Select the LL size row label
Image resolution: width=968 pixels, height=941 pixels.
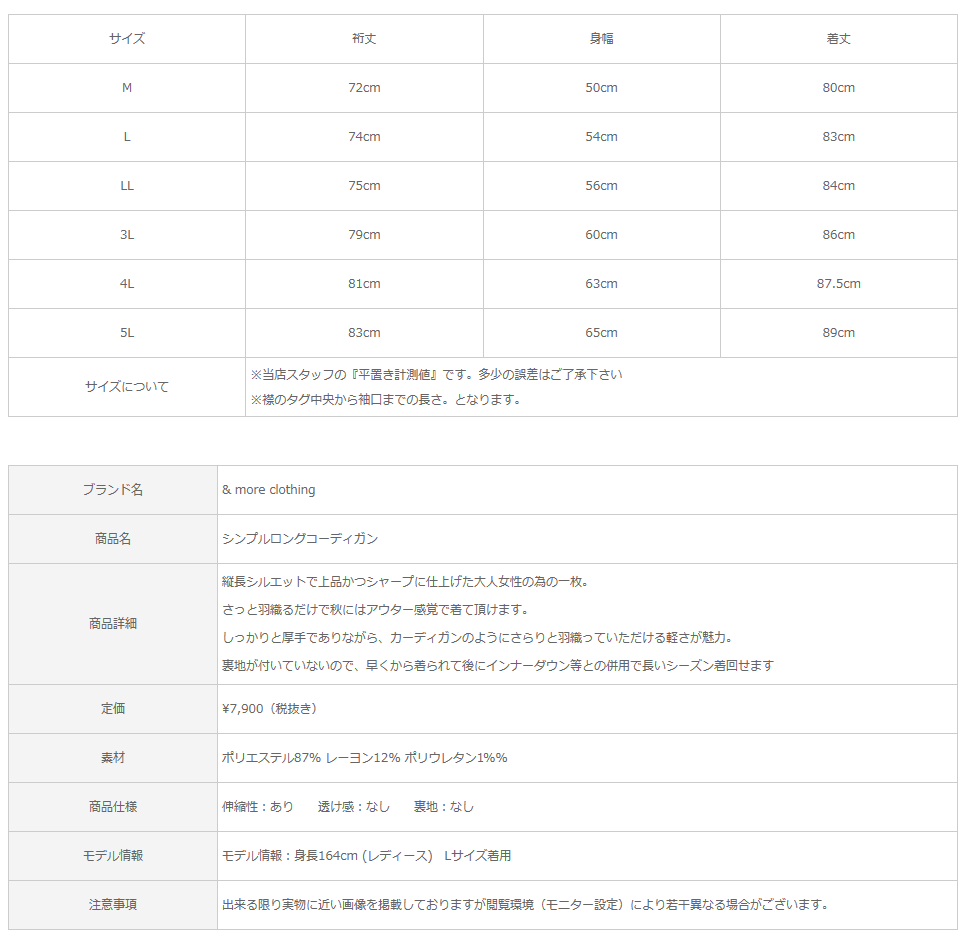point(127,186)
